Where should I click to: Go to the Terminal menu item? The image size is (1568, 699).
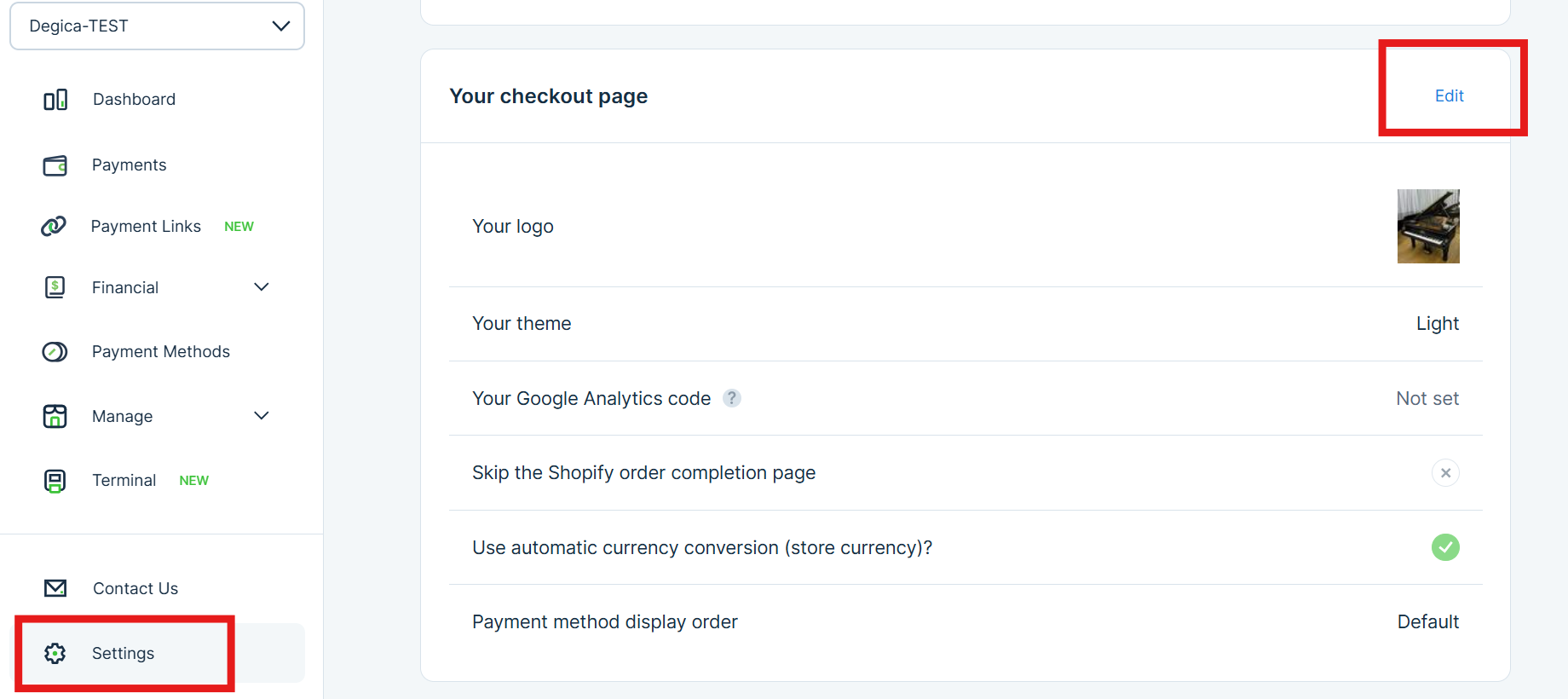pyautogui.click(x=124, y=481)
